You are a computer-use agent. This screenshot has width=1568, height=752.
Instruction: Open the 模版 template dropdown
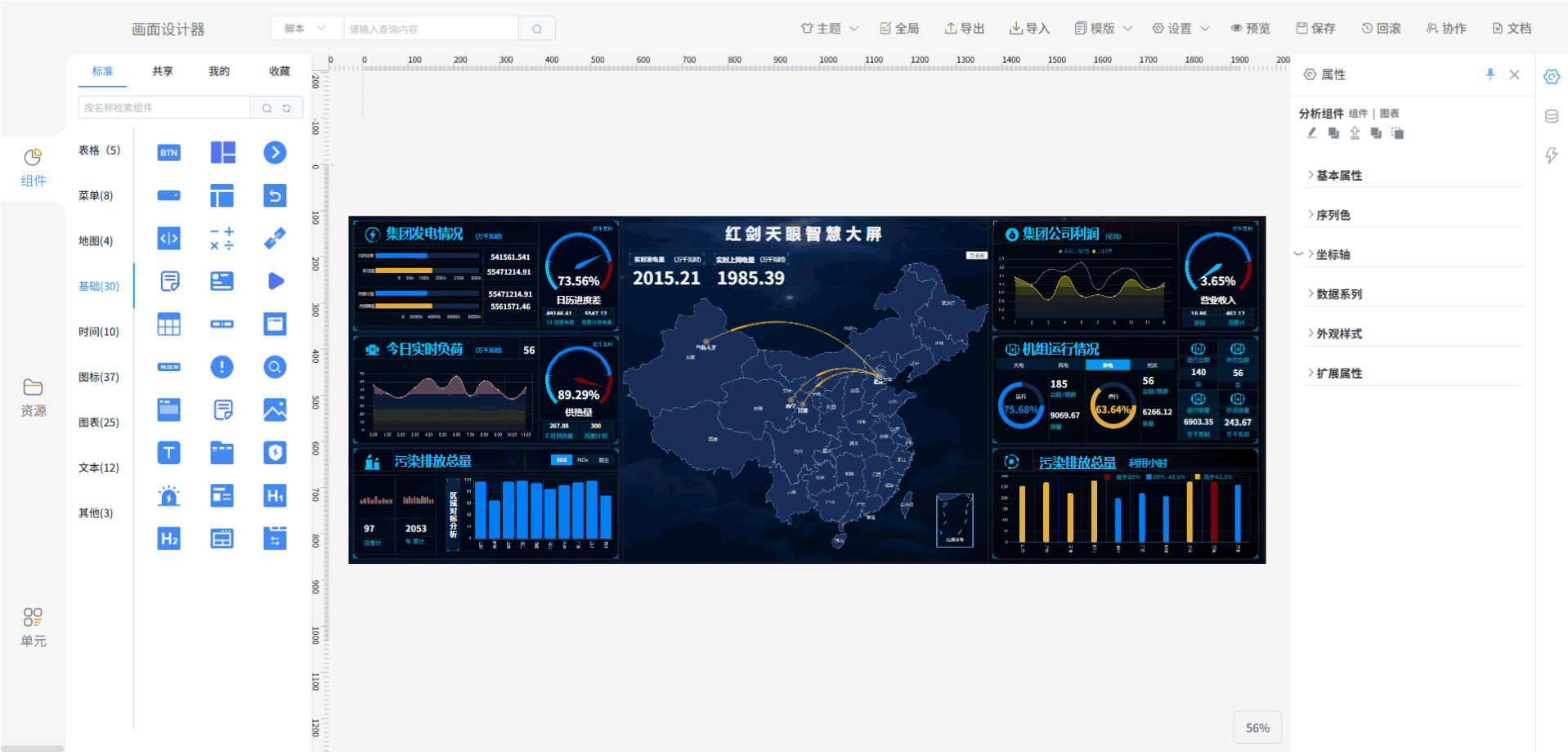tap(1104, 29)
